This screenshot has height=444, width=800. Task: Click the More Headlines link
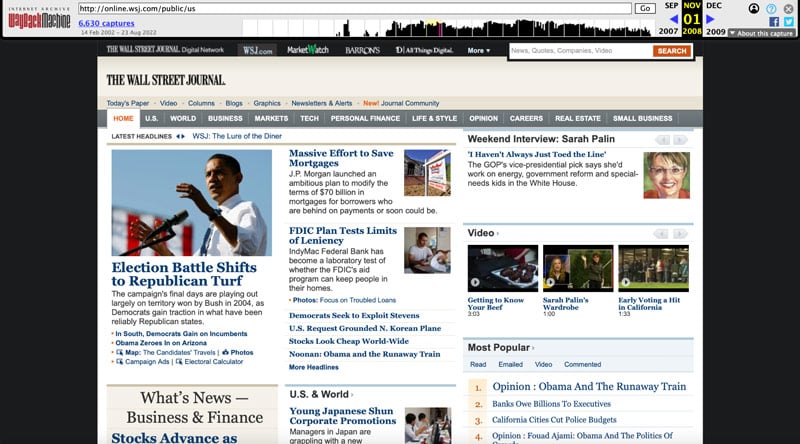pyautogui.click(x=313, y=367)
